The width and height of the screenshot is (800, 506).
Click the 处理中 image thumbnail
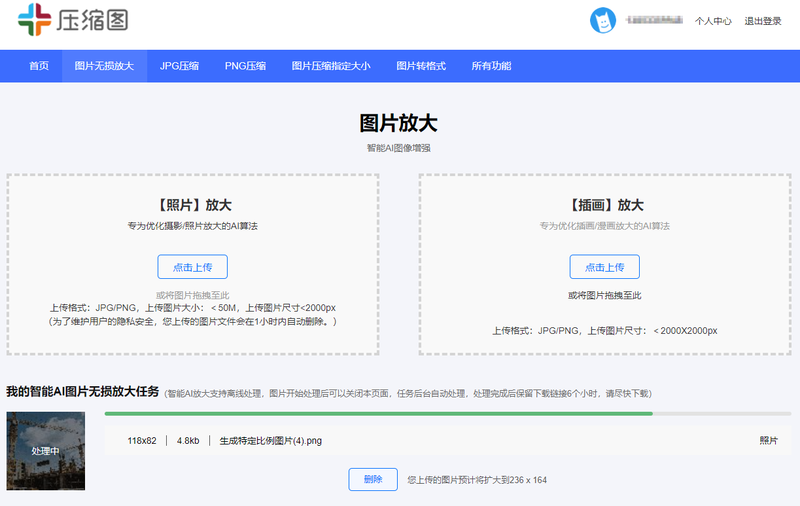point(45,451)
